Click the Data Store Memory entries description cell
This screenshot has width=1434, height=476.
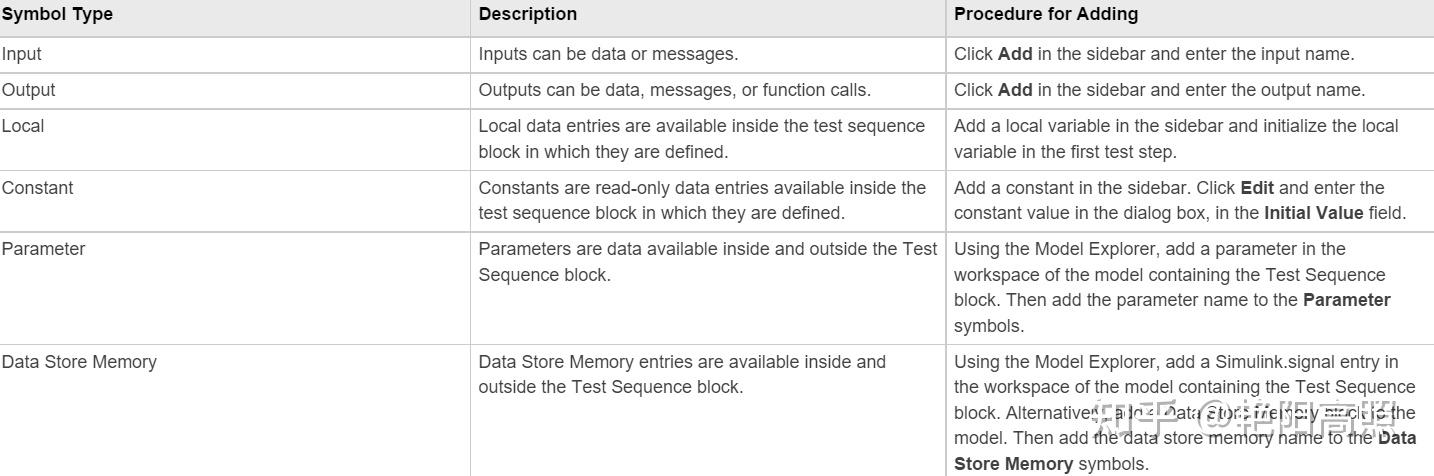(x=681, y=374)
